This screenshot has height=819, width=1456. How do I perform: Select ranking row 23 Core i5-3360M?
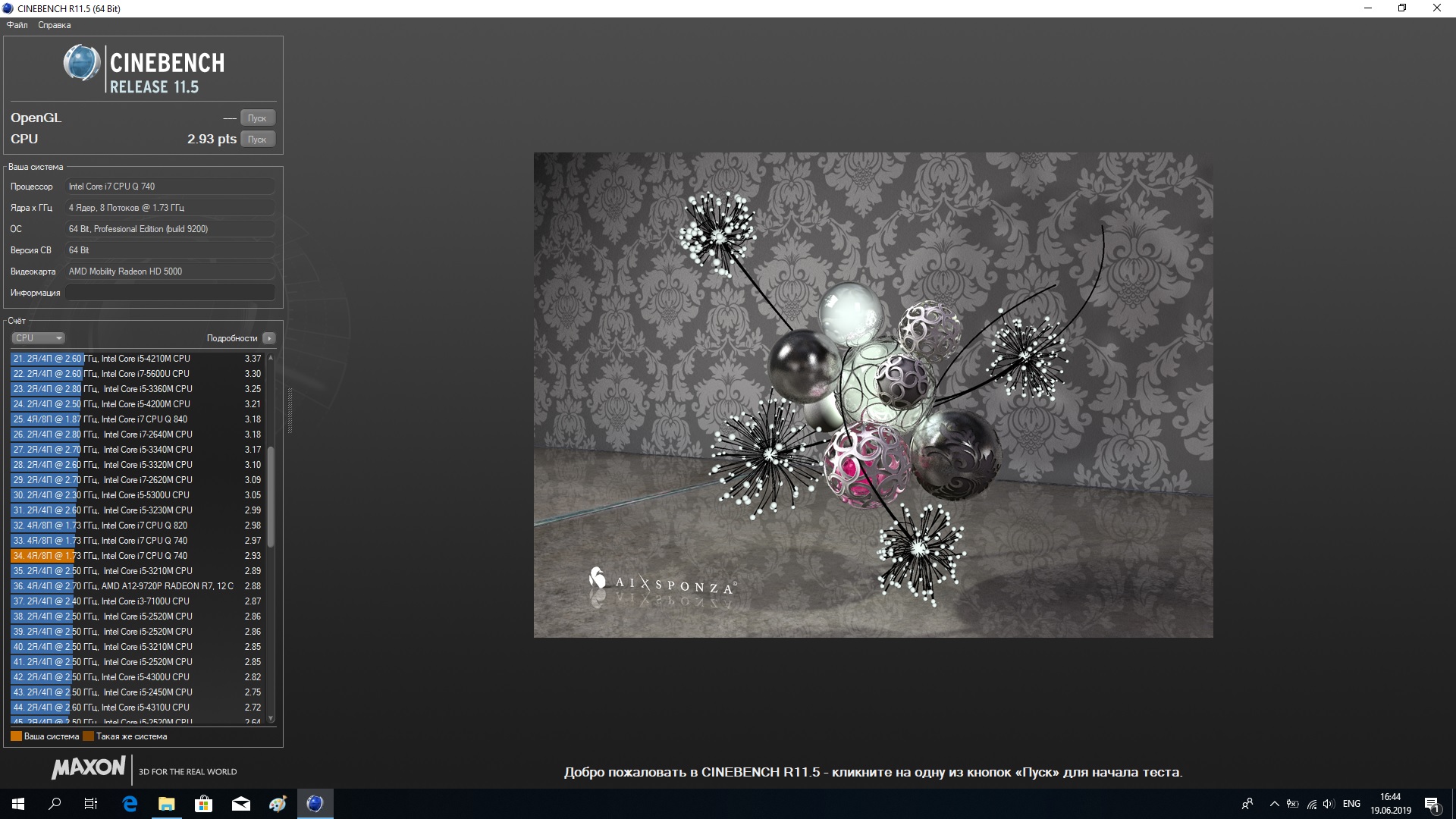click(137, 389)
